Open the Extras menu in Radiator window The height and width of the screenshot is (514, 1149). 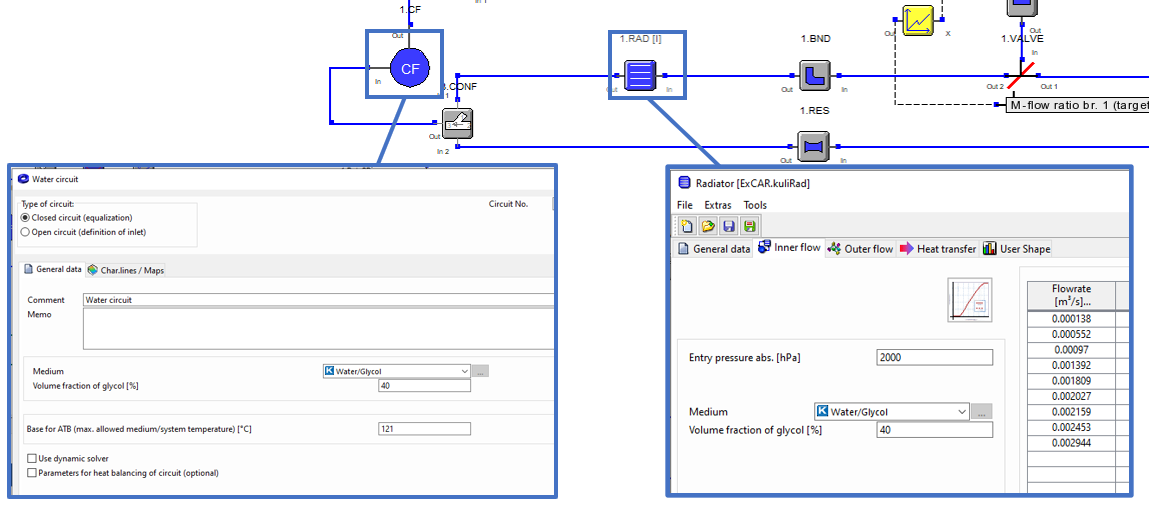click(718, 205)
